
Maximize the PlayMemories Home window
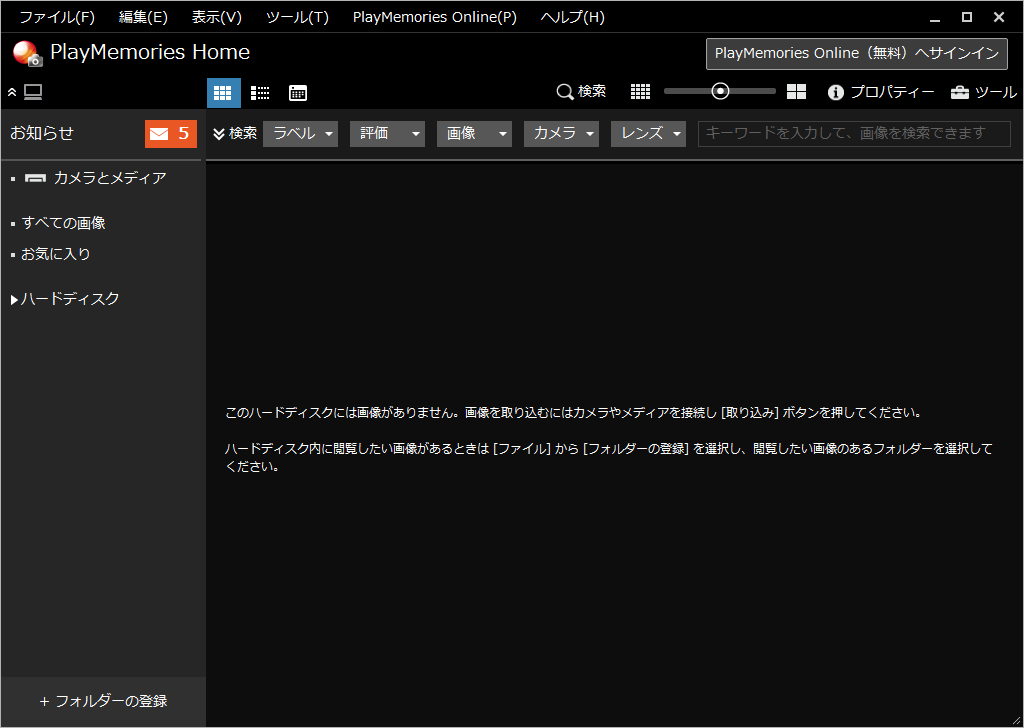[967, 18]
